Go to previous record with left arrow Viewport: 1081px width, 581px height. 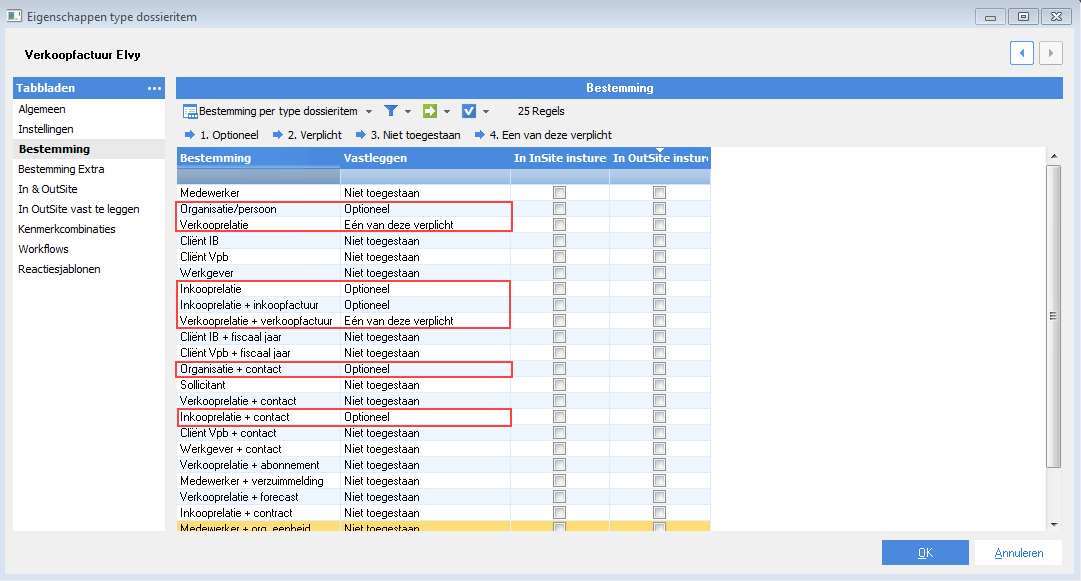[1022, 54]
